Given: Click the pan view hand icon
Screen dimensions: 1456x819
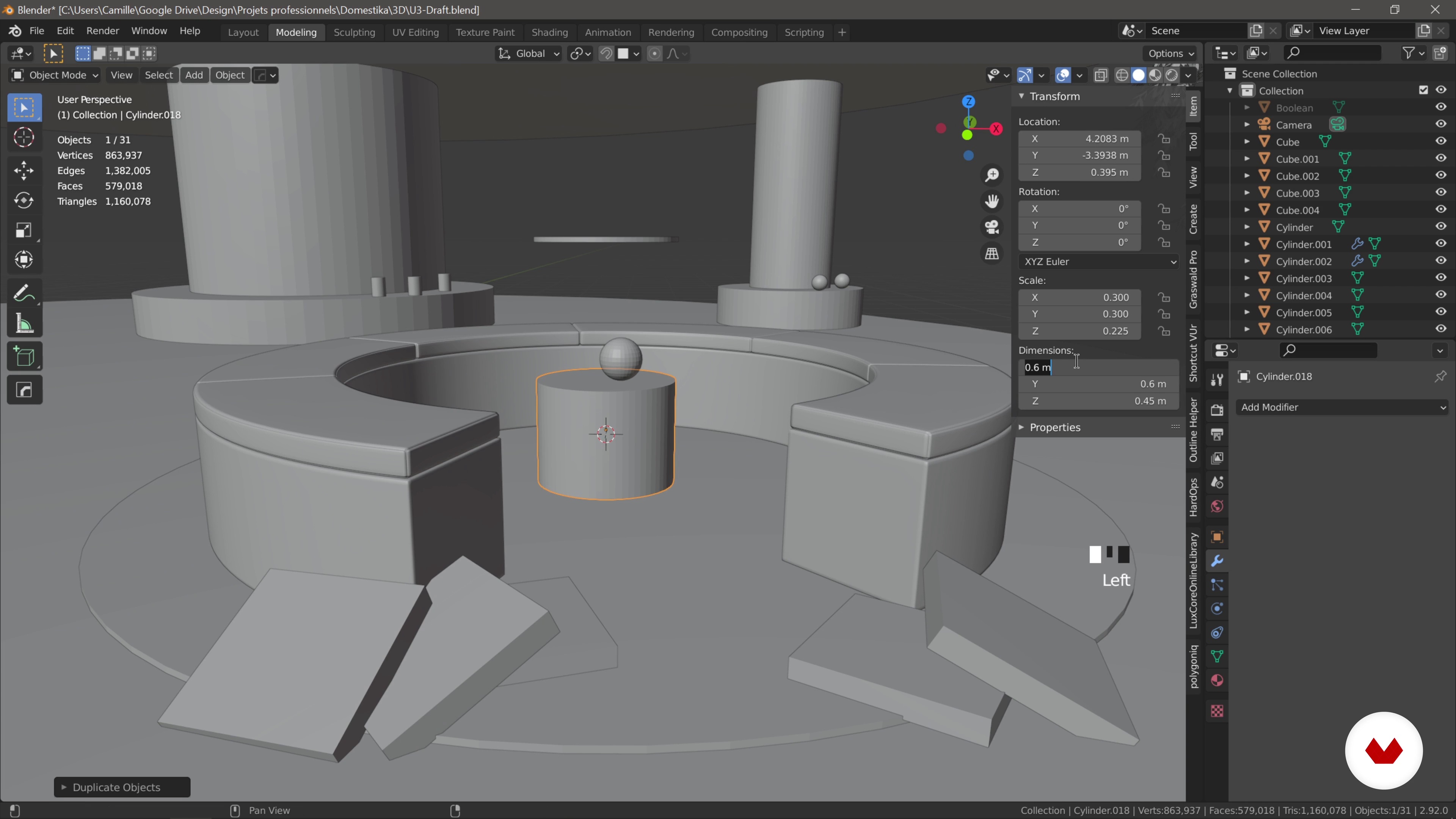Looking at the screenshot, I should 992,201.
